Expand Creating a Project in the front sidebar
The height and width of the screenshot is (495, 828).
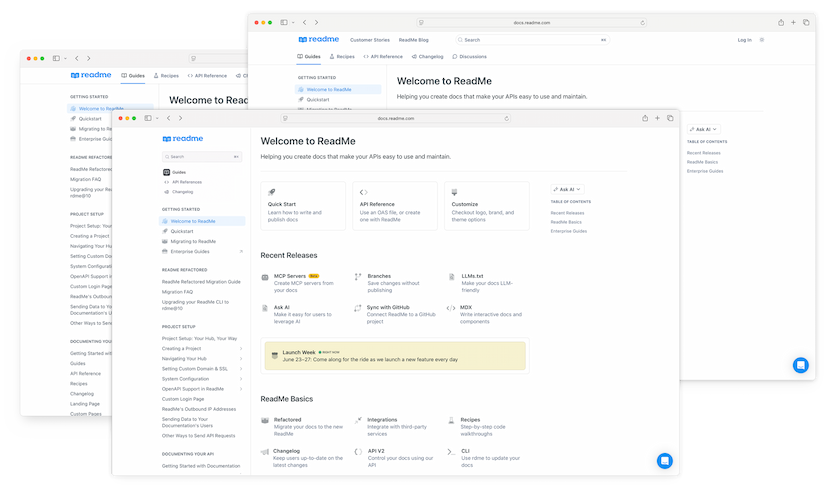[x=241, y=349]
